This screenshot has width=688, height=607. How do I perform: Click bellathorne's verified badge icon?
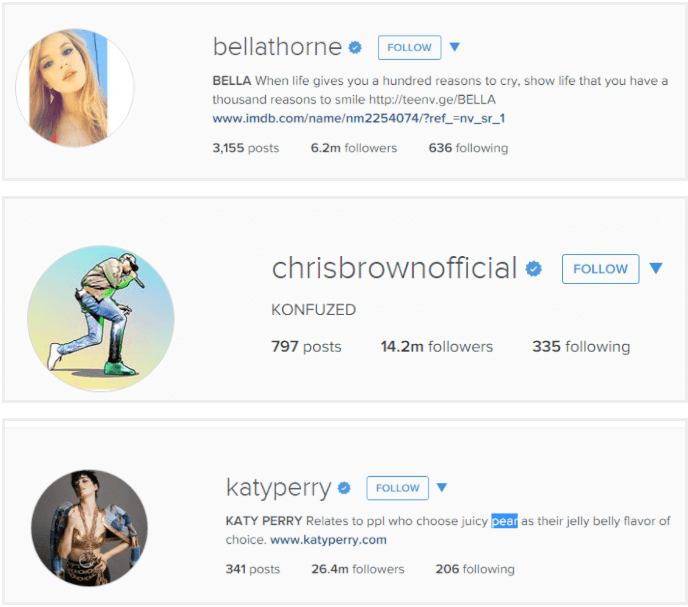355,47
